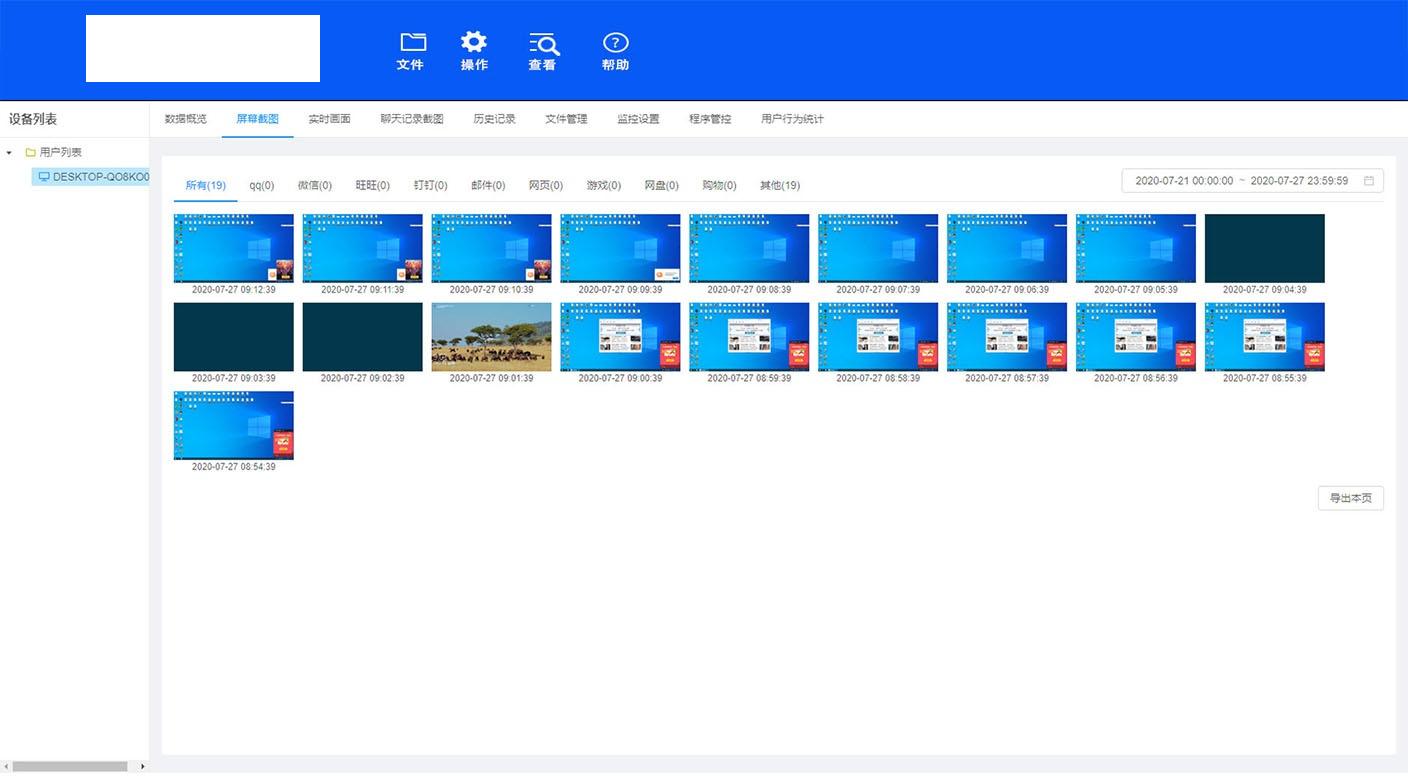Click the calendar icon in date range
The image size is (1408, 776).
pos(1369,181)
